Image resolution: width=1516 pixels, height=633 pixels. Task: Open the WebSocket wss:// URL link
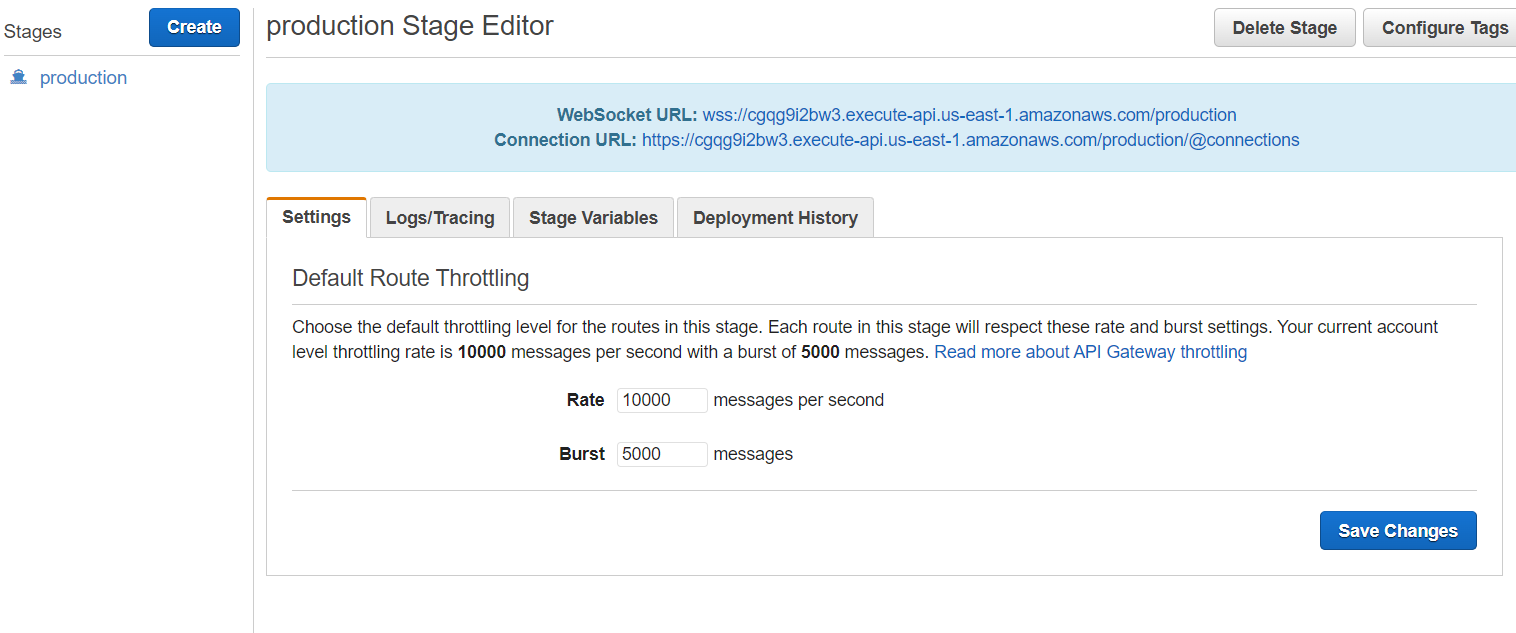coord(969,115)
